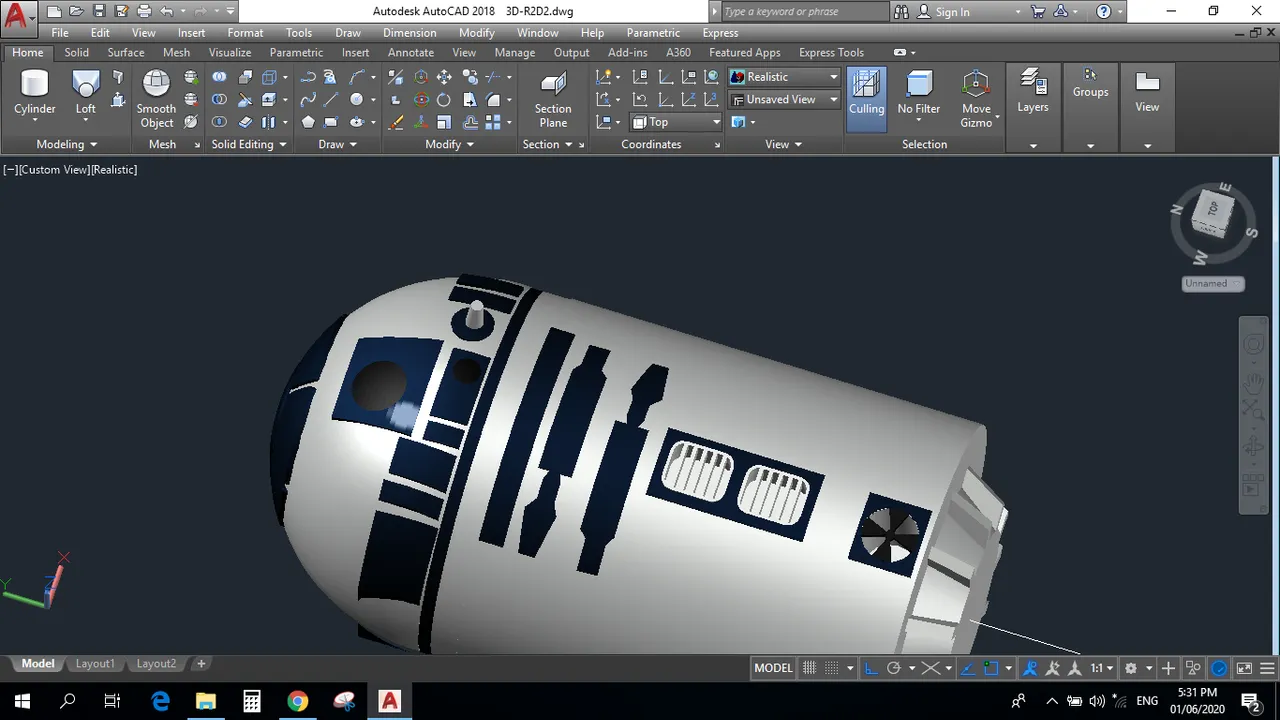Click the Realistic viewport style label
This screenshot has width=1280, height=720.
[114, 170]
